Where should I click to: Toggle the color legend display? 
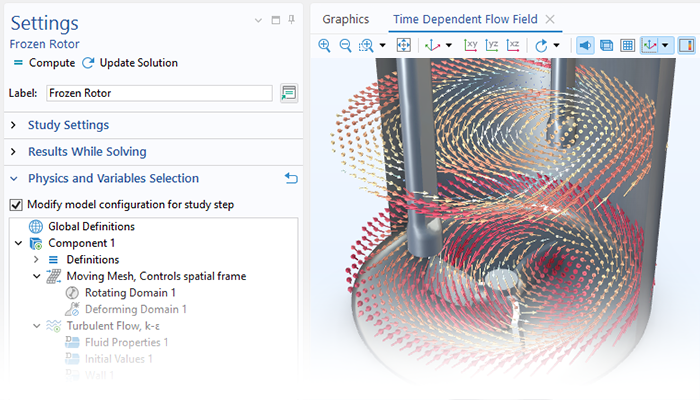687,45
